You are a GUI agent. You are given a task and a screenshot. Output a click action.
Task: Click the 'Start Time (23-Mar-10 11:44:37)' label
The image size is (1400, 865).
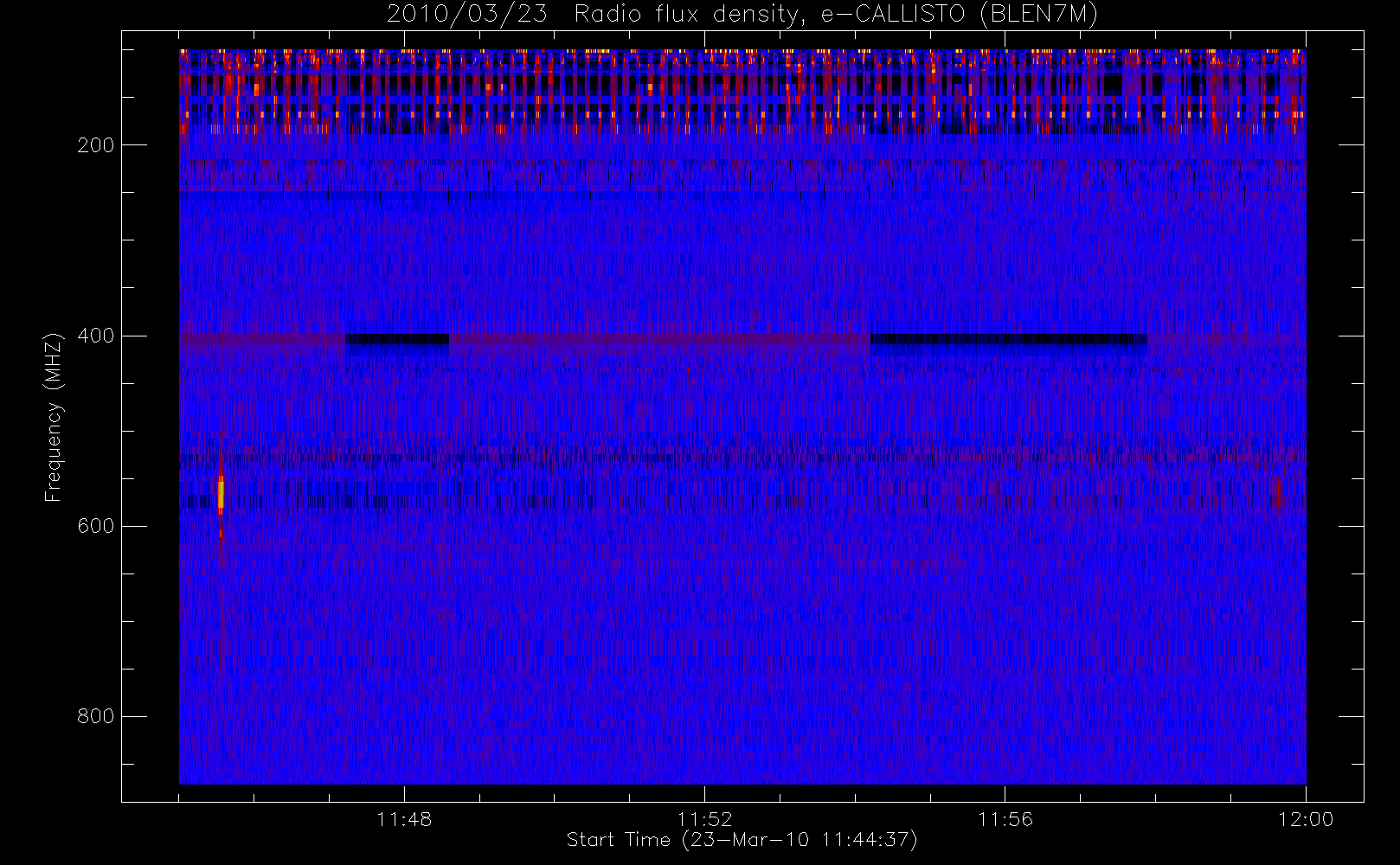[x=742, y=840]
